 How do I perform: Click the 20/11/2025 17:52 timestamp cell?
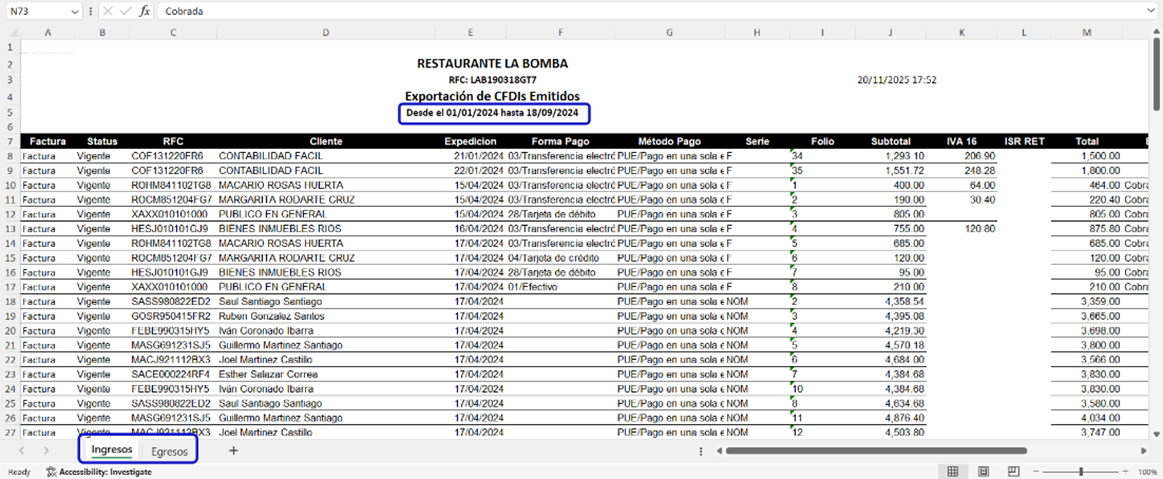click(x=897, y=80)
